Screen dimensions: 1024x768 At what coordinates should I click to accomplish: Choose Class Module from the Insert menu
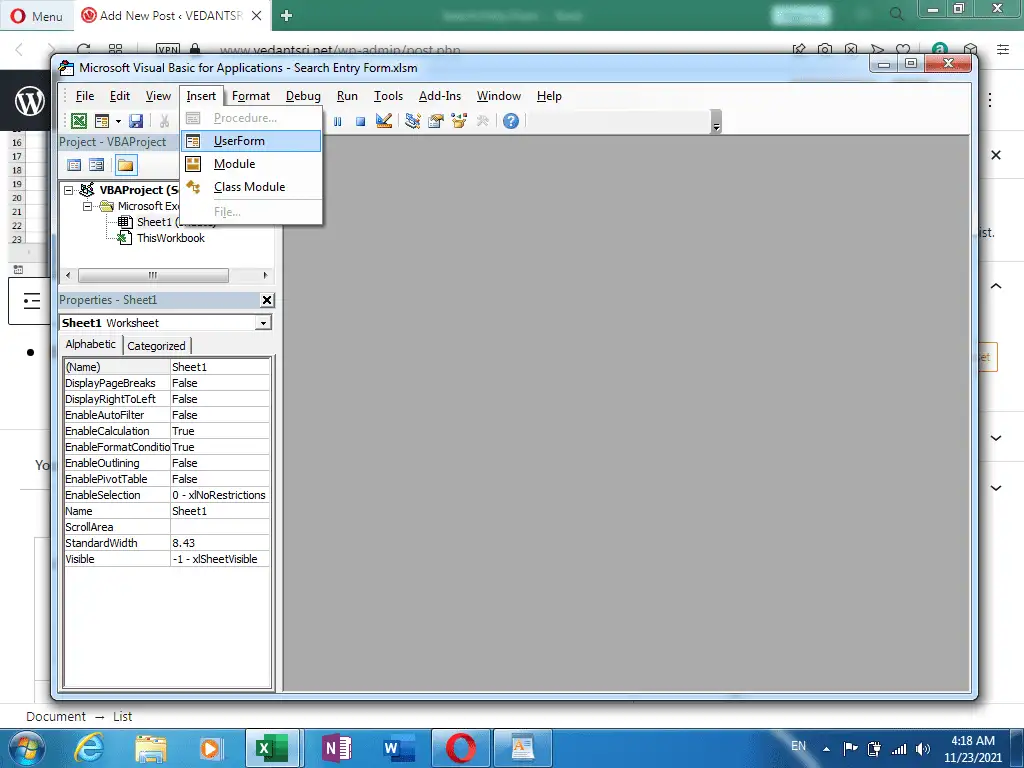251,187
